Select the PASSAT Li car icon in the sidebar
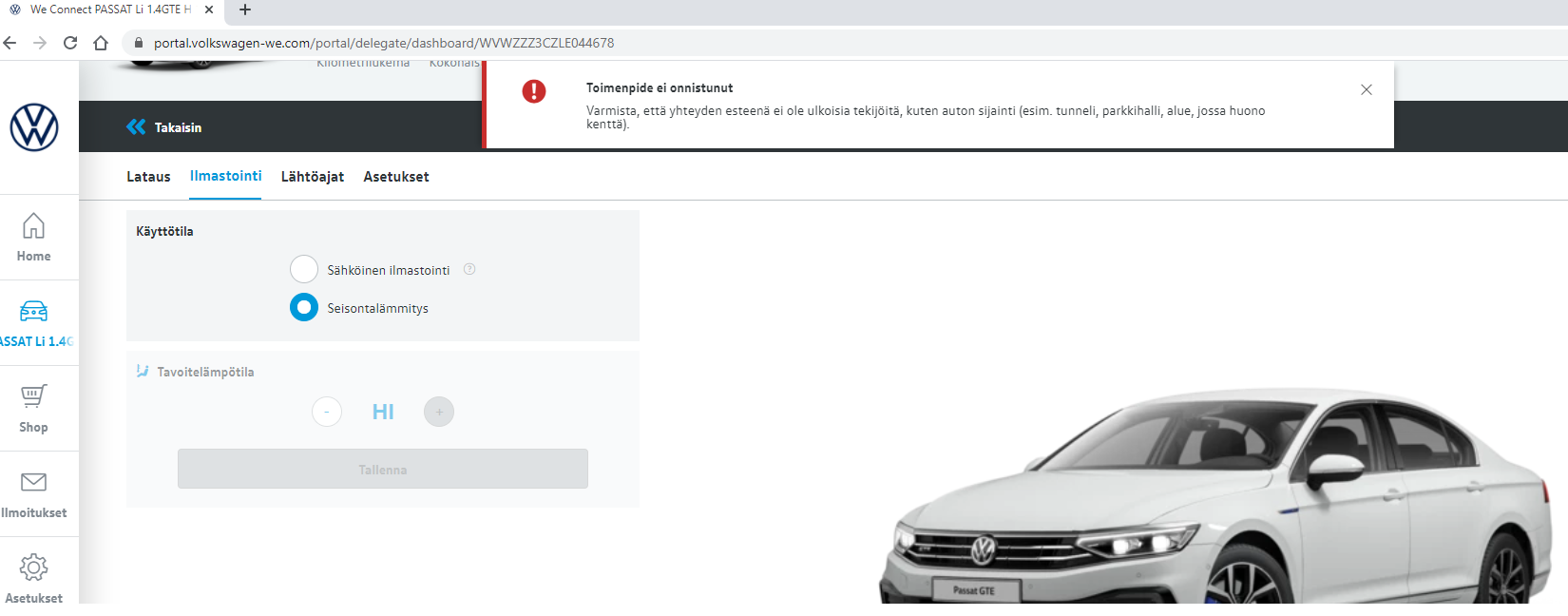The height and width of the screenshot is (616, 1568). click(x=34, y=311)
